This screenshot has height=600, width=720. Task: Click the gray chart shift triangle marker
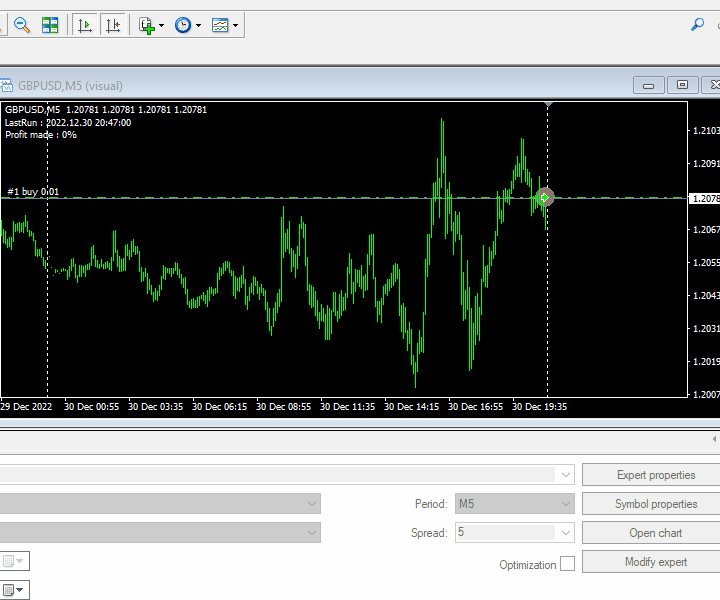[x=547, y=104]
